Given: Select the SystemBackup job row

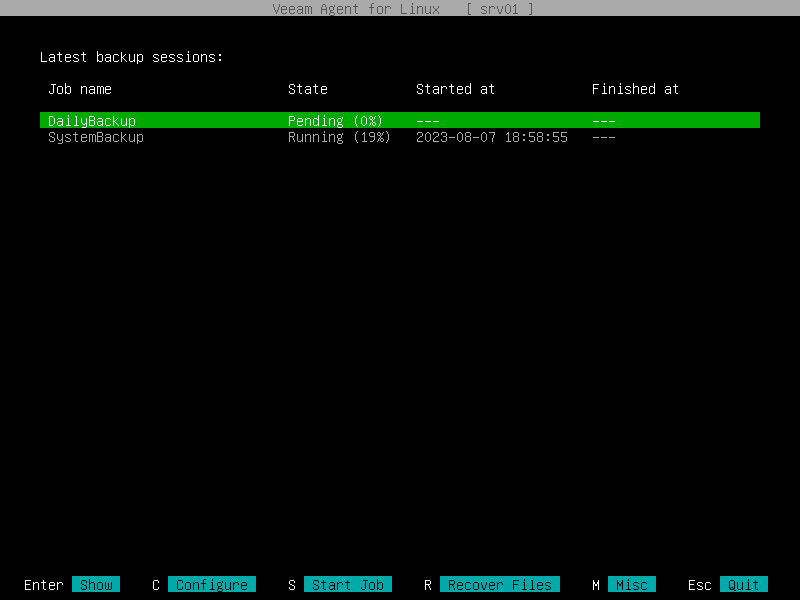Looking at the screenshot, I should (95, 137).
